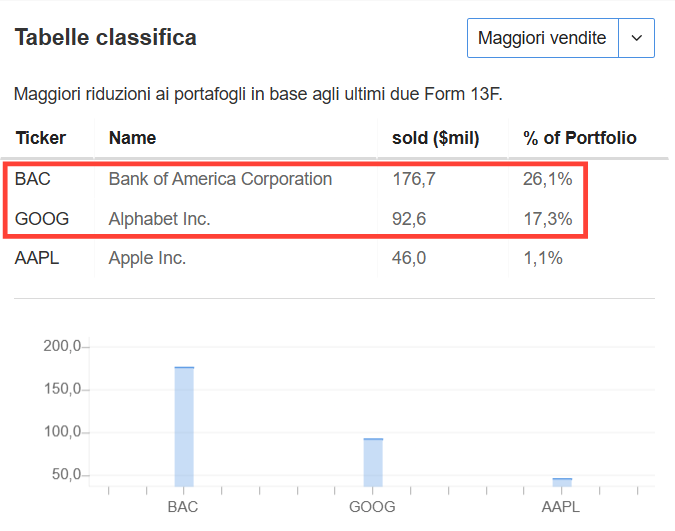Select the AAPL ticker cell

pyautogui.click(x=37, y=258)
